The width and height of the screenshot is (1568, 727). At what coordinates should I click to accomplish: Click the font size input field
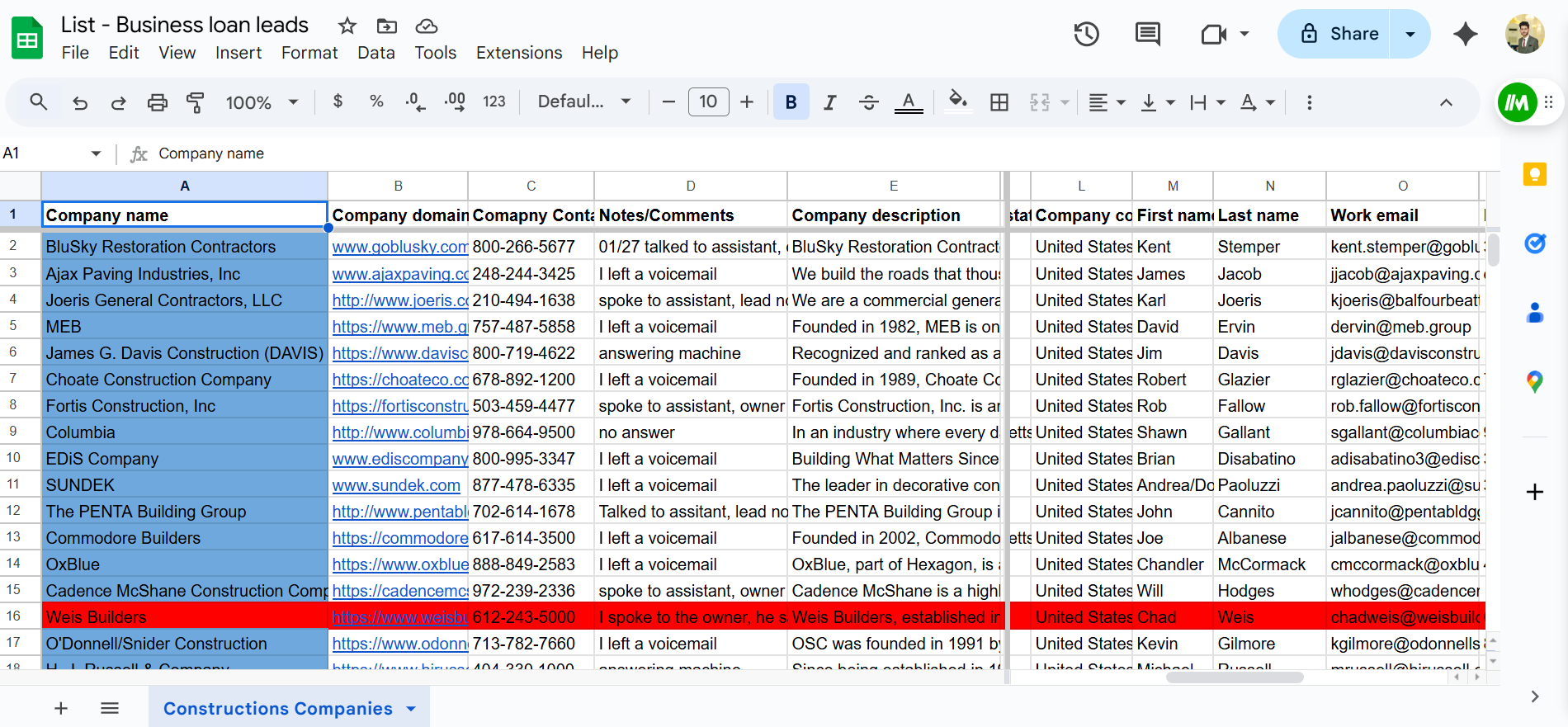[x=708, y=101]
